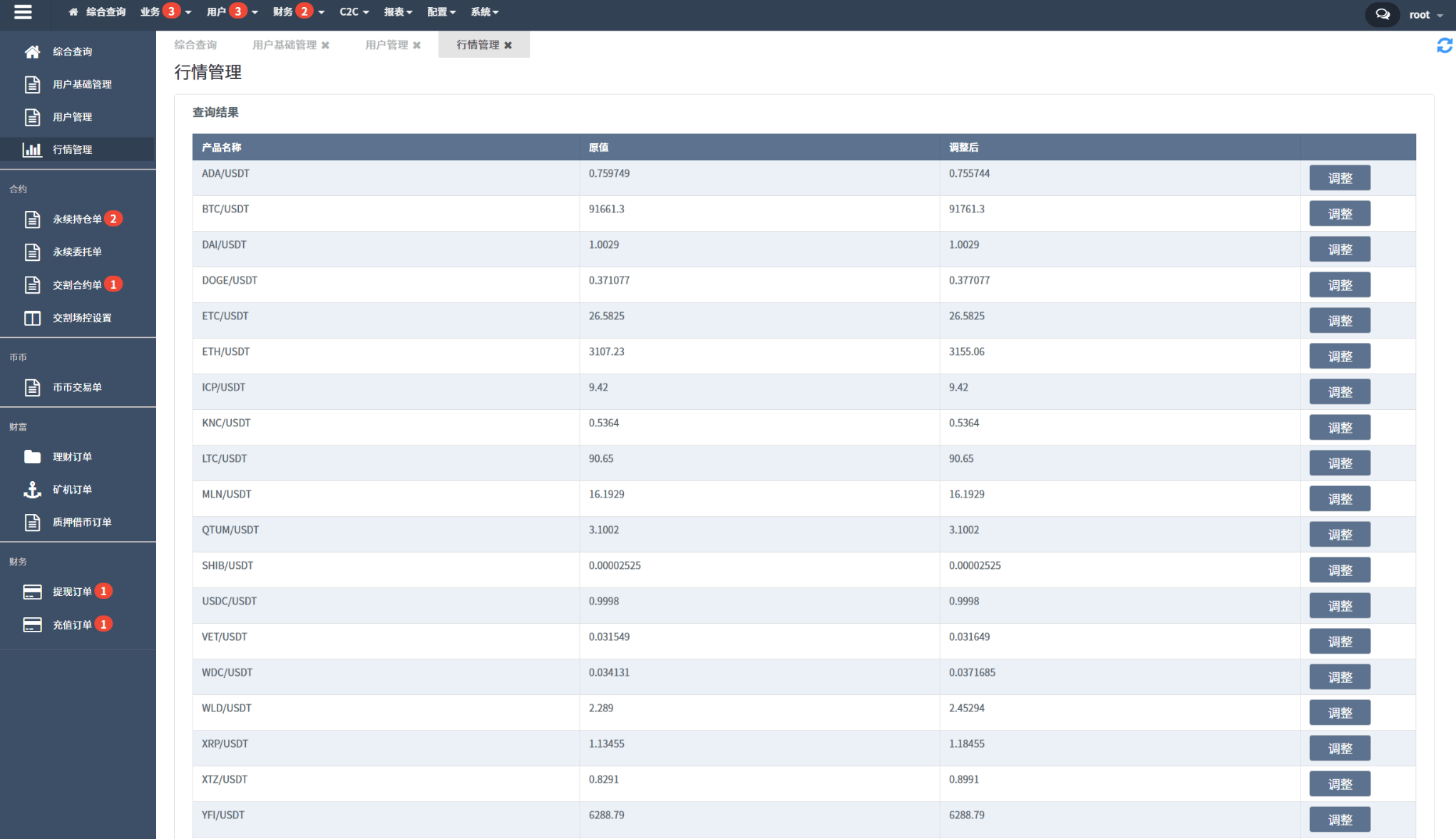Click columns icon for 交割场控设置
Image resolution: width=1456 pixels, height=839 pixels.
coord(32,318)
